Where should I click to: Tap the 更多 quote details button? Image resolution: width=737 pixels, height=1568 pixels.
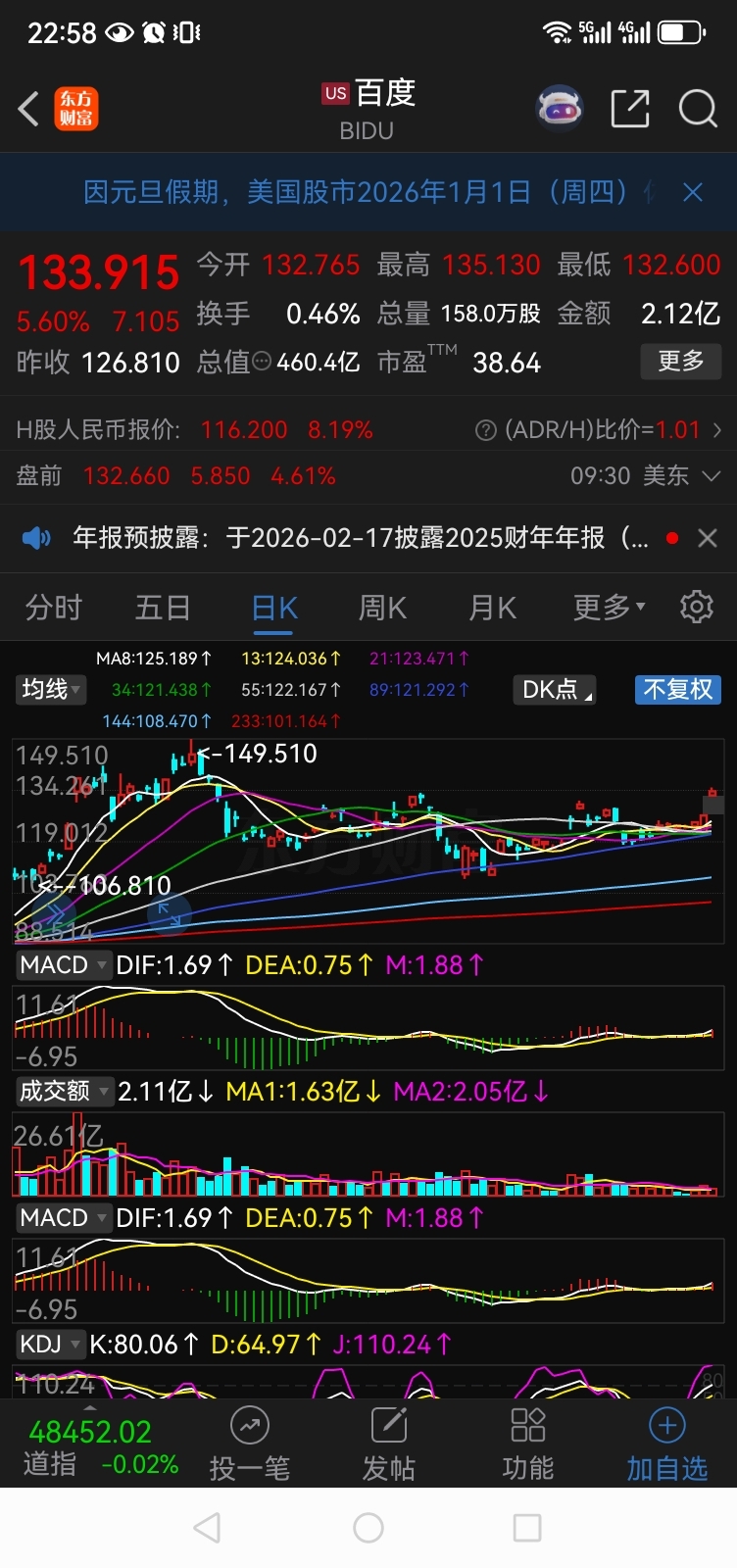tap(681, 362)
